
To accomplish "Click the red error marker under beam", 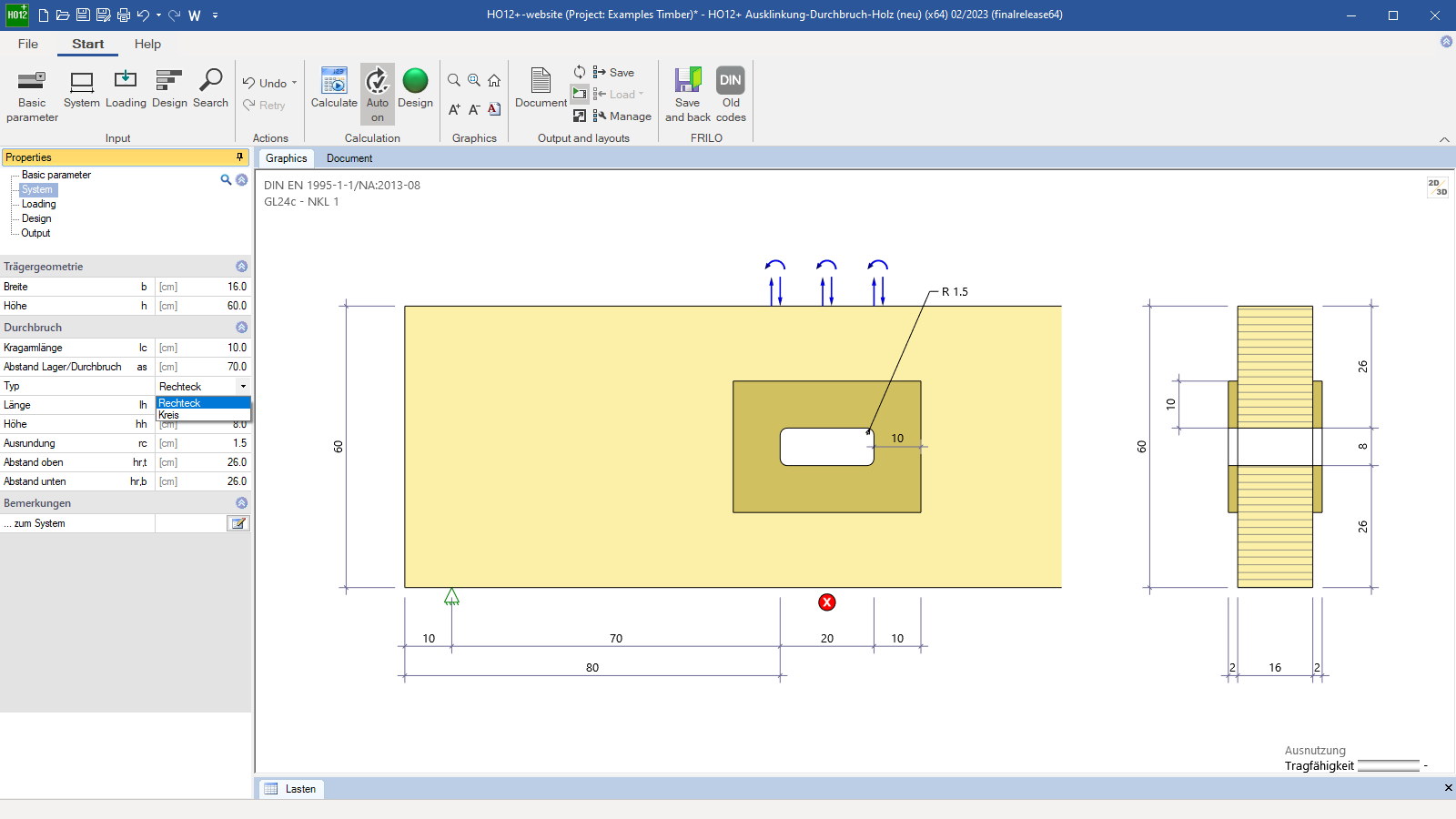I will tap(827, 602).
